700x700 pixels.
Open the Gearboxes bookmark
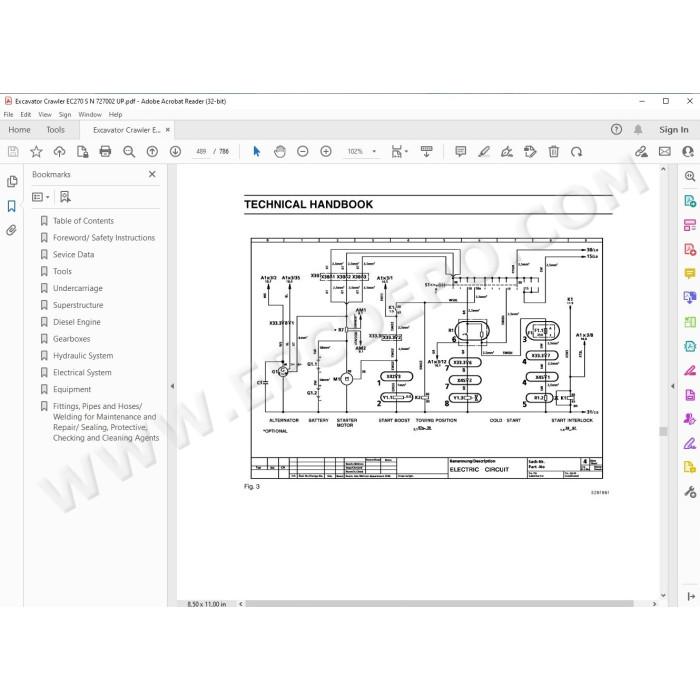[71, 339]
